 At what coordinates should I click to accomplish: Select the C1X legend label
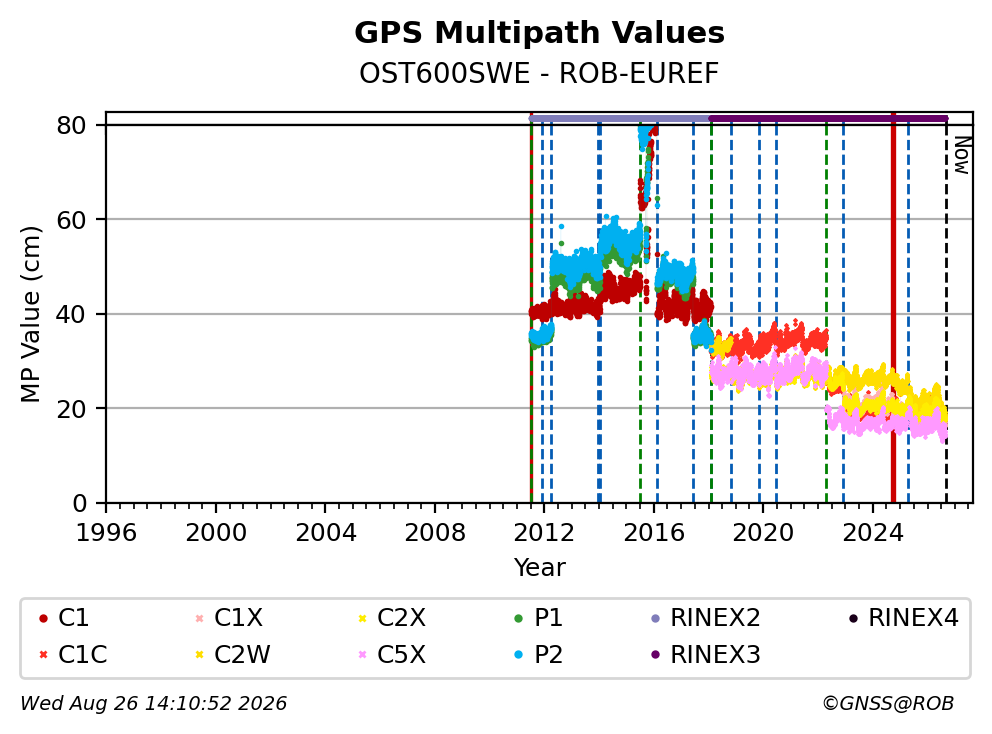click(x=239, y=618)
